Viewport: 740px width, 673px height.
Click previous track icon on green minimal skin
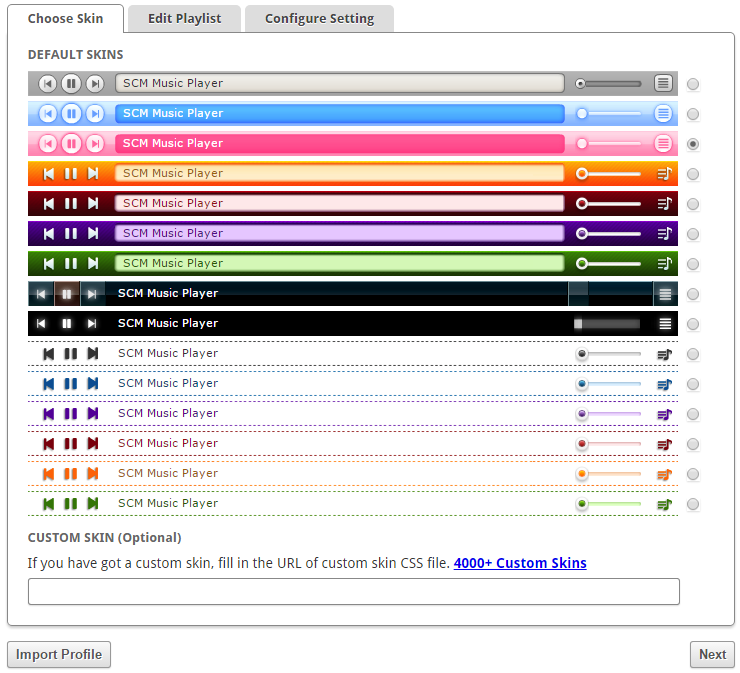[48, 504]
